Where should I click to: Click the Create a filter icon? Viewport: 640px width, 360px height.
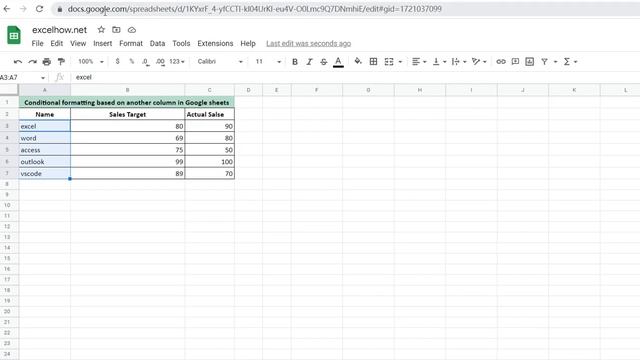click(544, 62)
